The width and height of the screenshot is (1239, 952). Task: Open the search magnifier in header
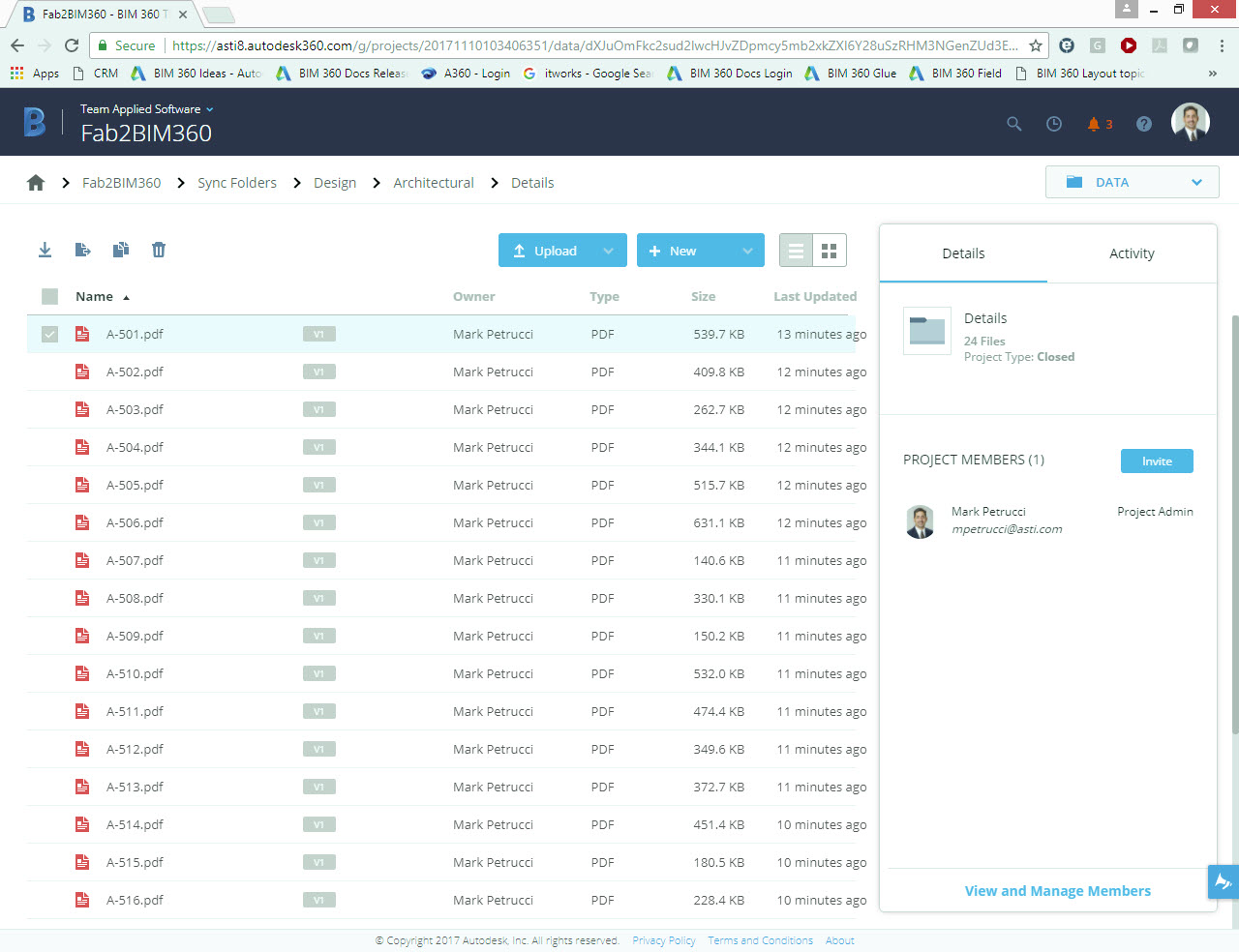pyautogui.click(x=1014, y=124)
